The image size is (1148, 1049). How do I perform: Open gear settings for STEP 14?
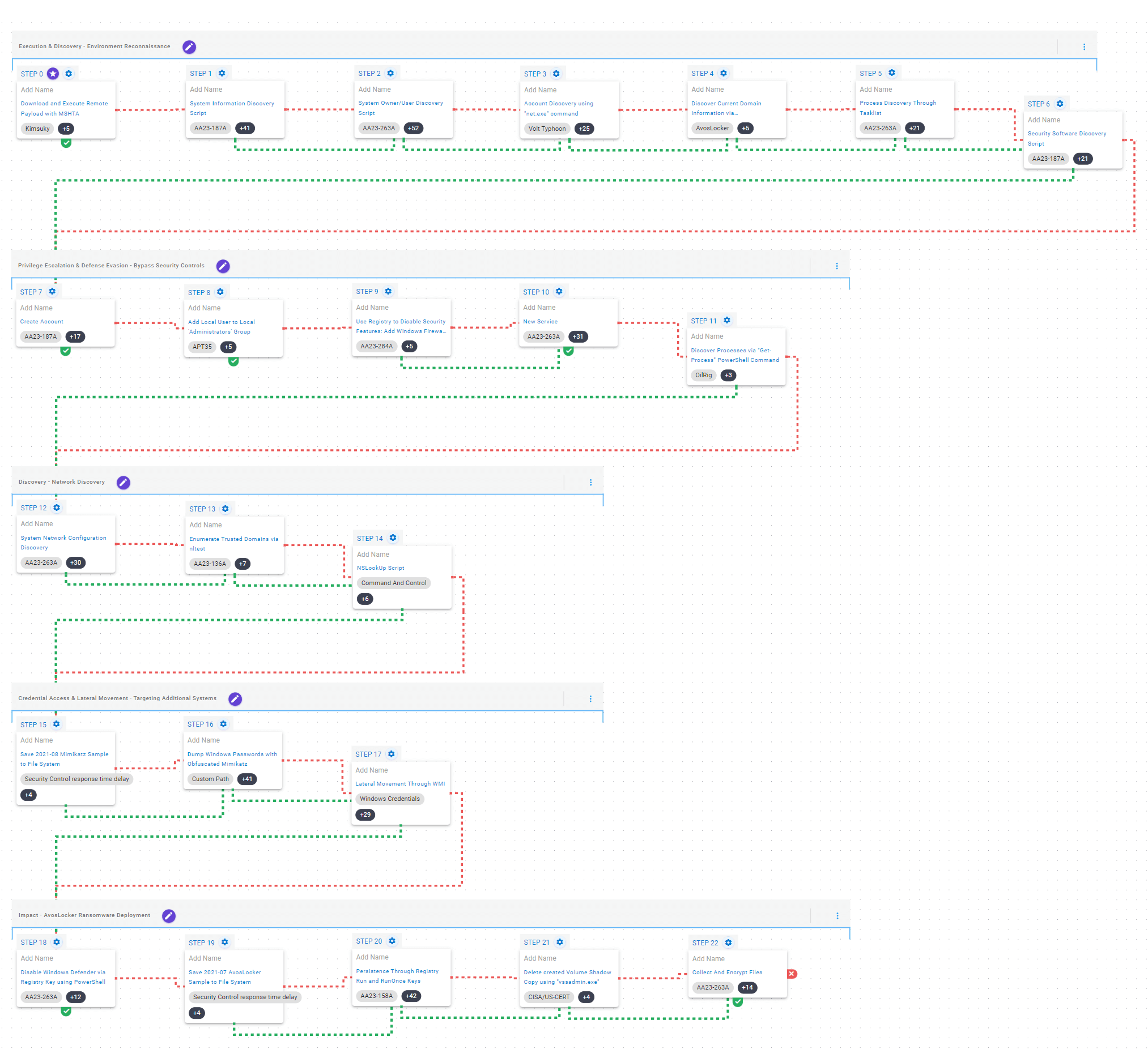coord(393,538)
